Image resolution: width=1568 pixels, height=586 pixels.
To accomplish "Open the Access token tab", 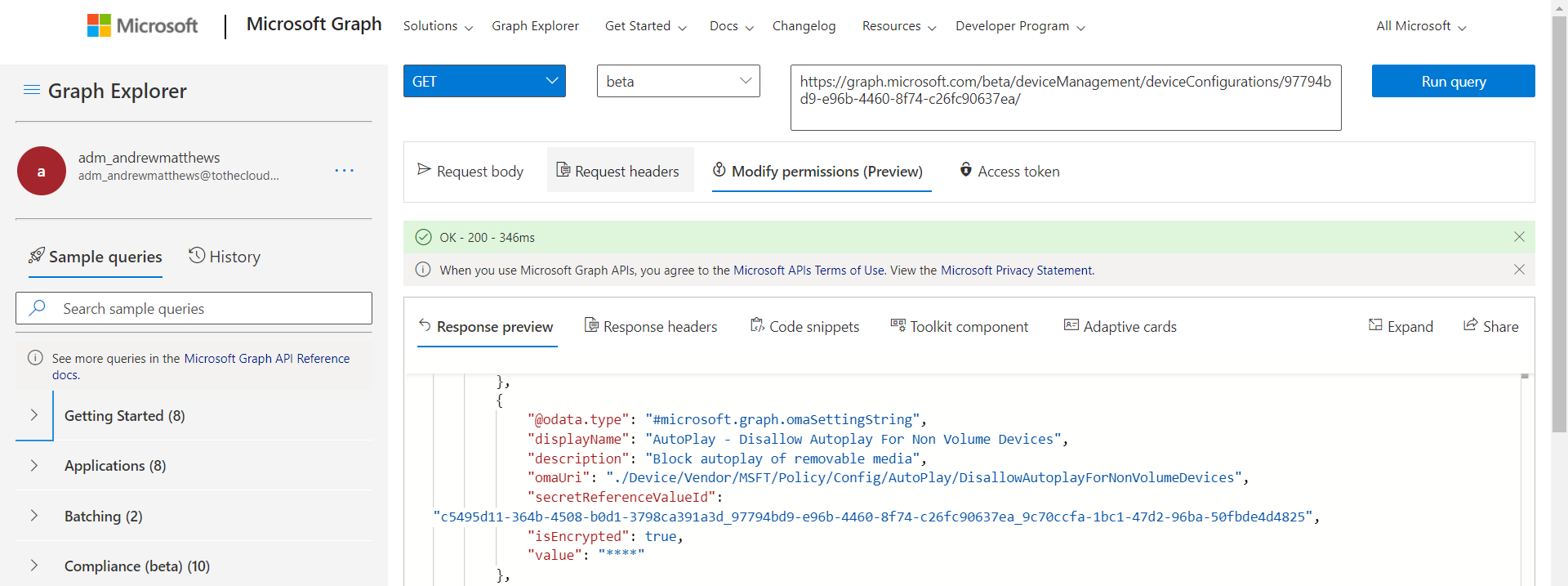I will click(x=1009, y=171).
